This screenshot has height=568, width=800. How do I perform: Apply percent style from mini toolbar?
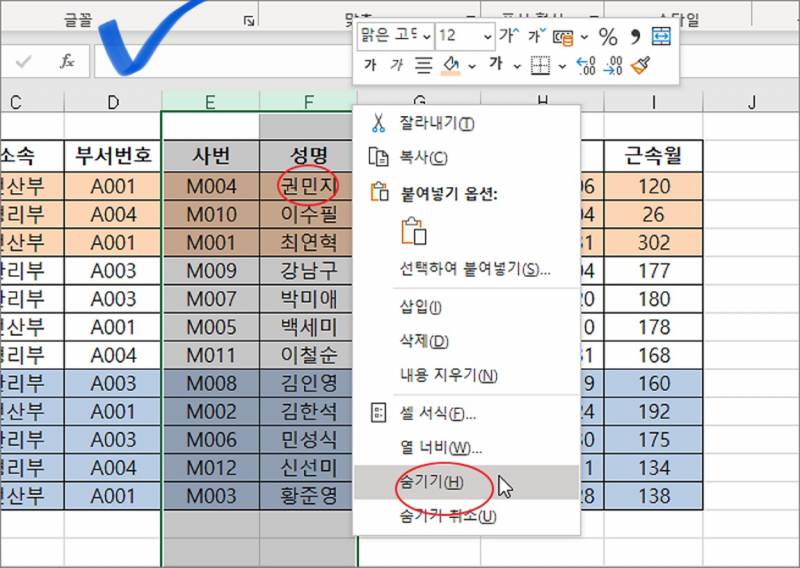[x=608, y=37]
